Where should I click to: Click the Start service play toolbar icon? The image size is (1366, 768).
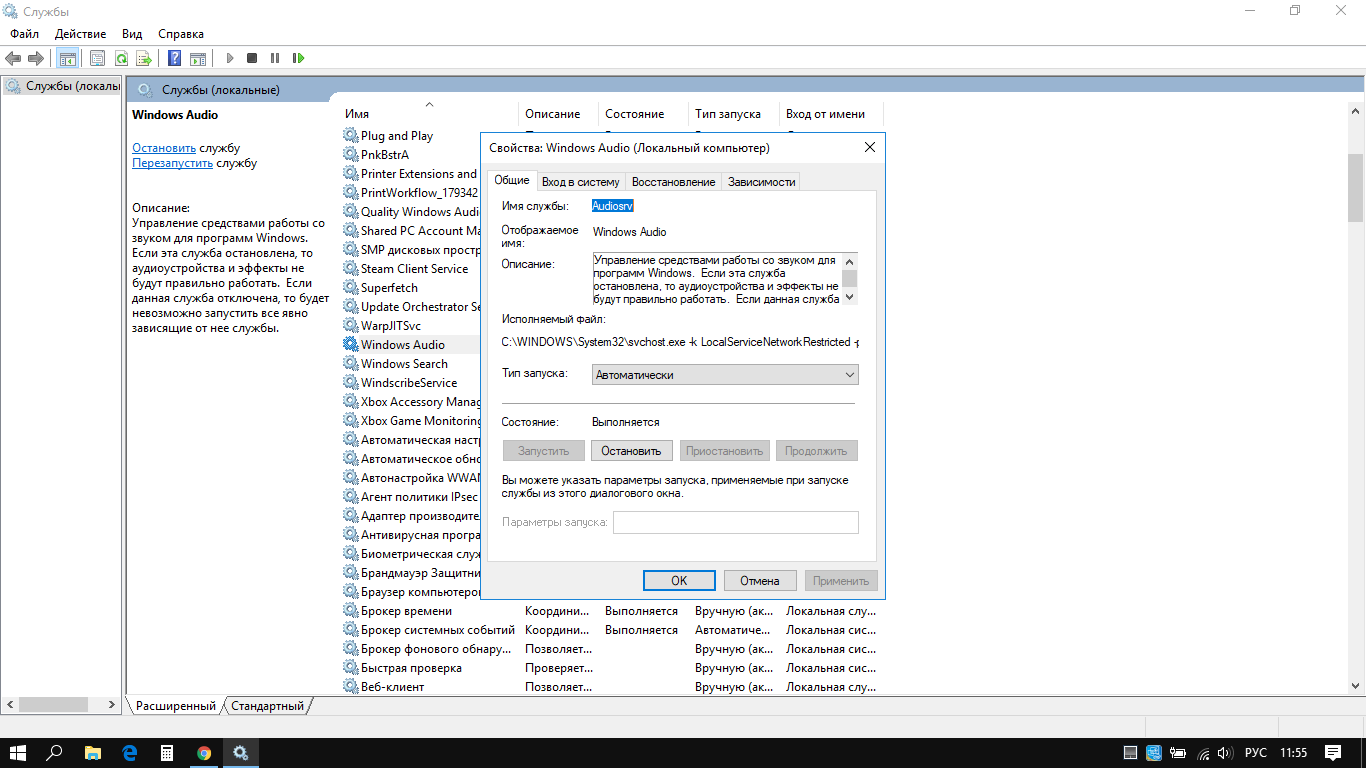[x=230, y=59]
